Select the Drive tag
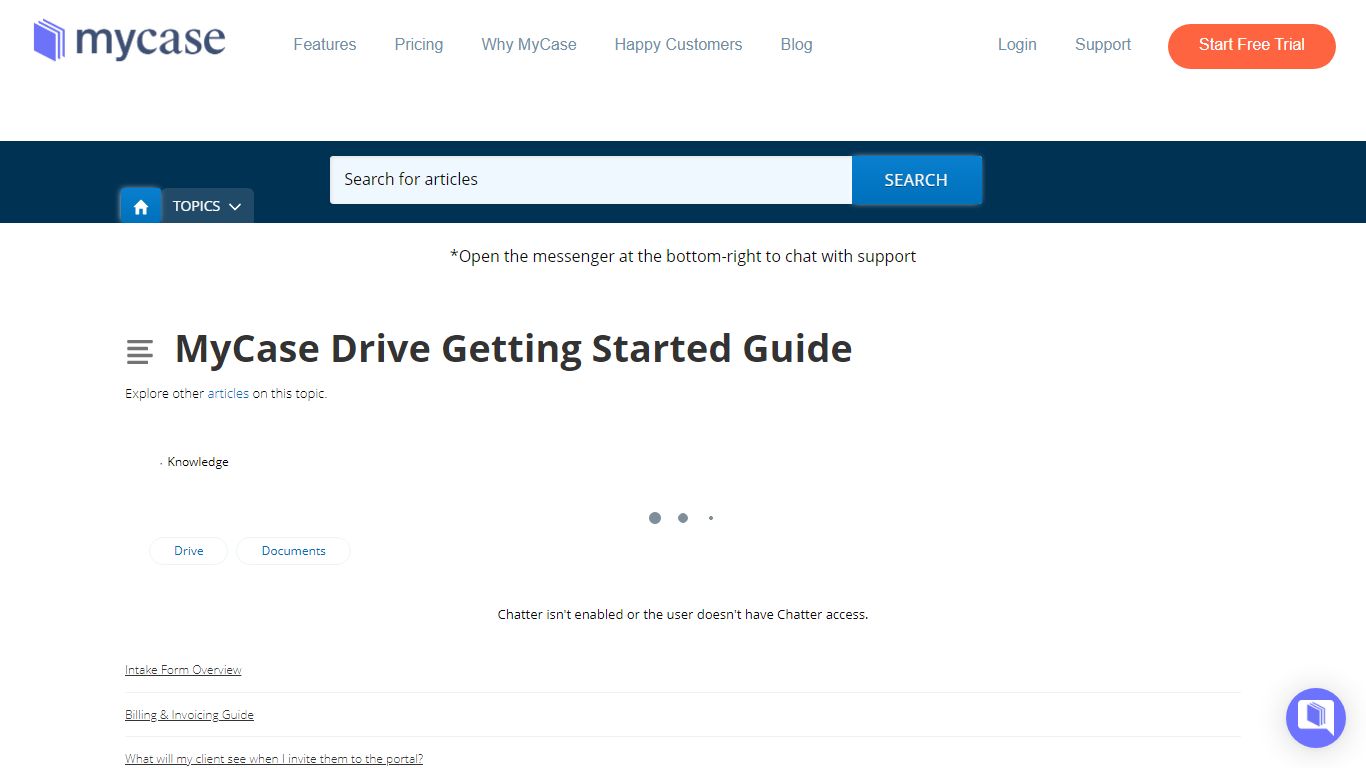 coord(189,551)
